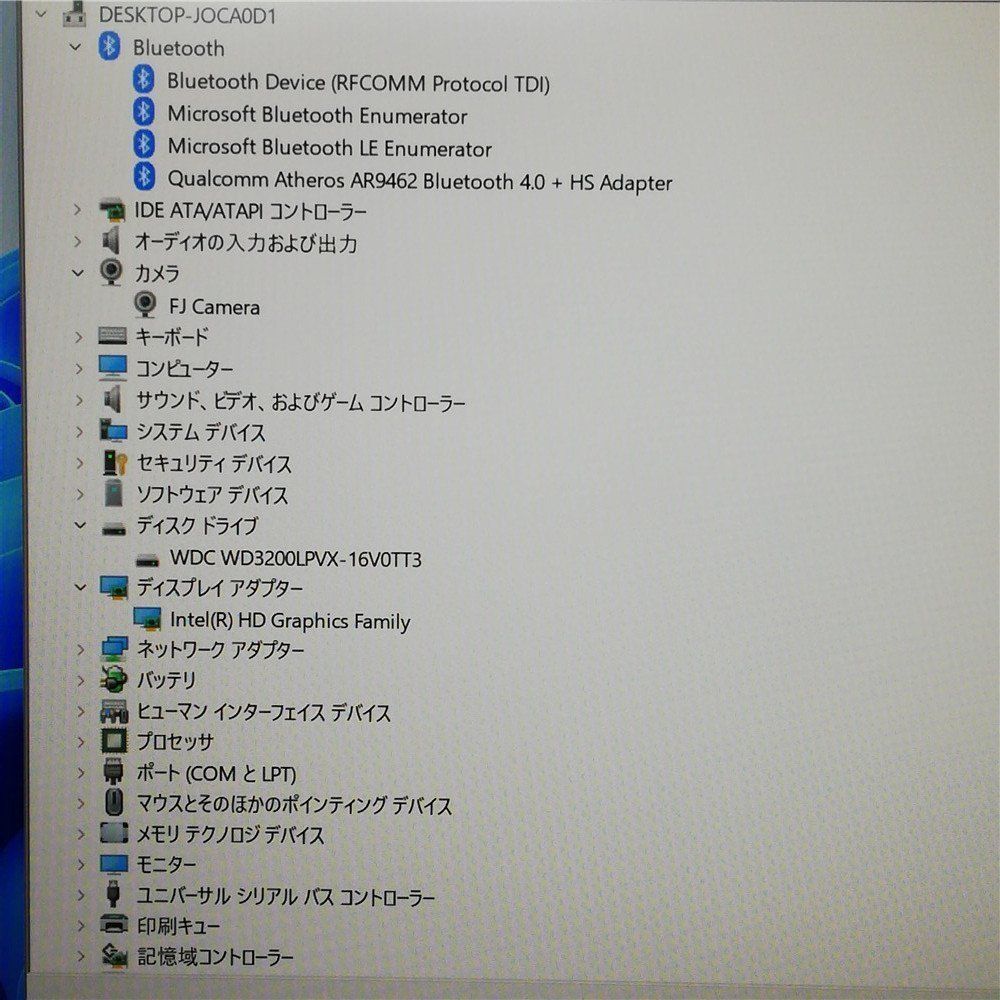The width and height of the screenshot is (1000, 1000).
Task: Click the WDC WD3200LPVX drive icon
Action: [147, 560]
